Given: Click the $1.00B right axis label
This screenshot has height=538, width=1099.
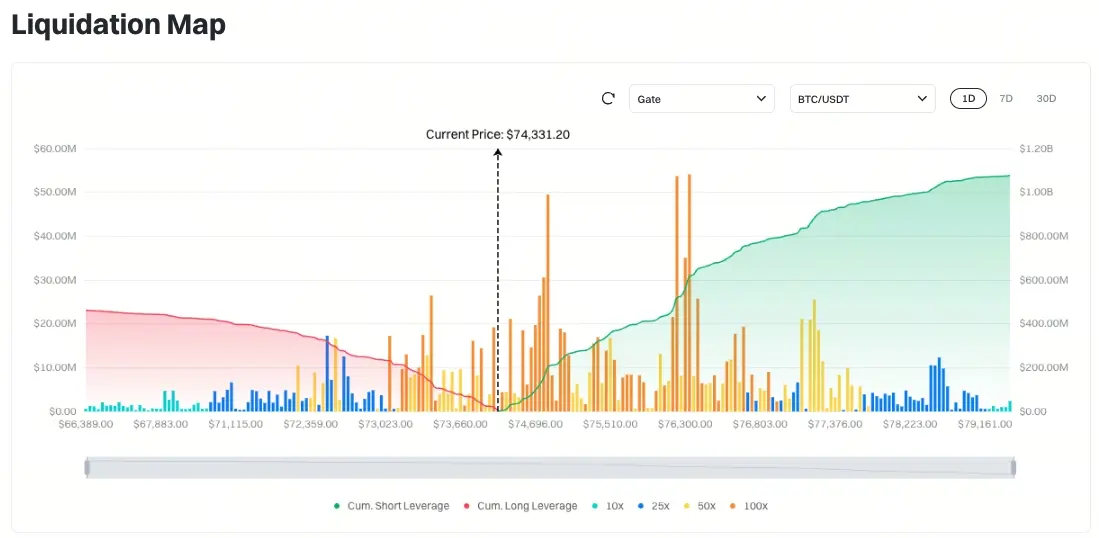Looking at the screenshot, I should [1037, 192].
